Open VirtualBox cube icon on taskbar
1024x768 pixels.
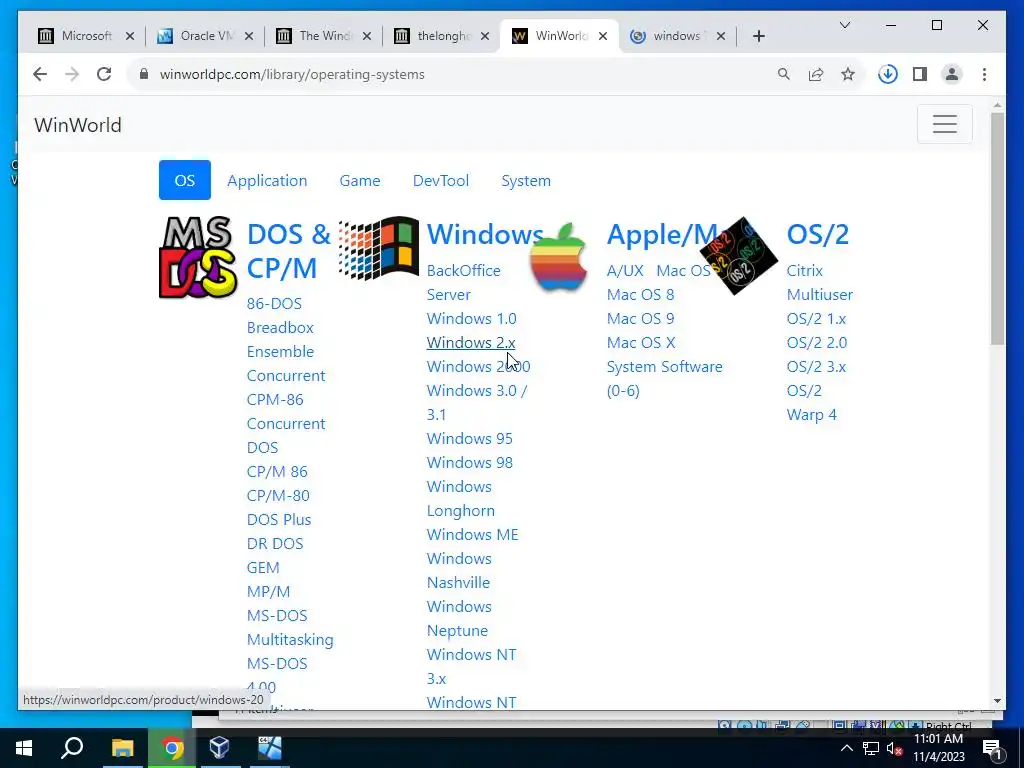[x=219, y=747]
